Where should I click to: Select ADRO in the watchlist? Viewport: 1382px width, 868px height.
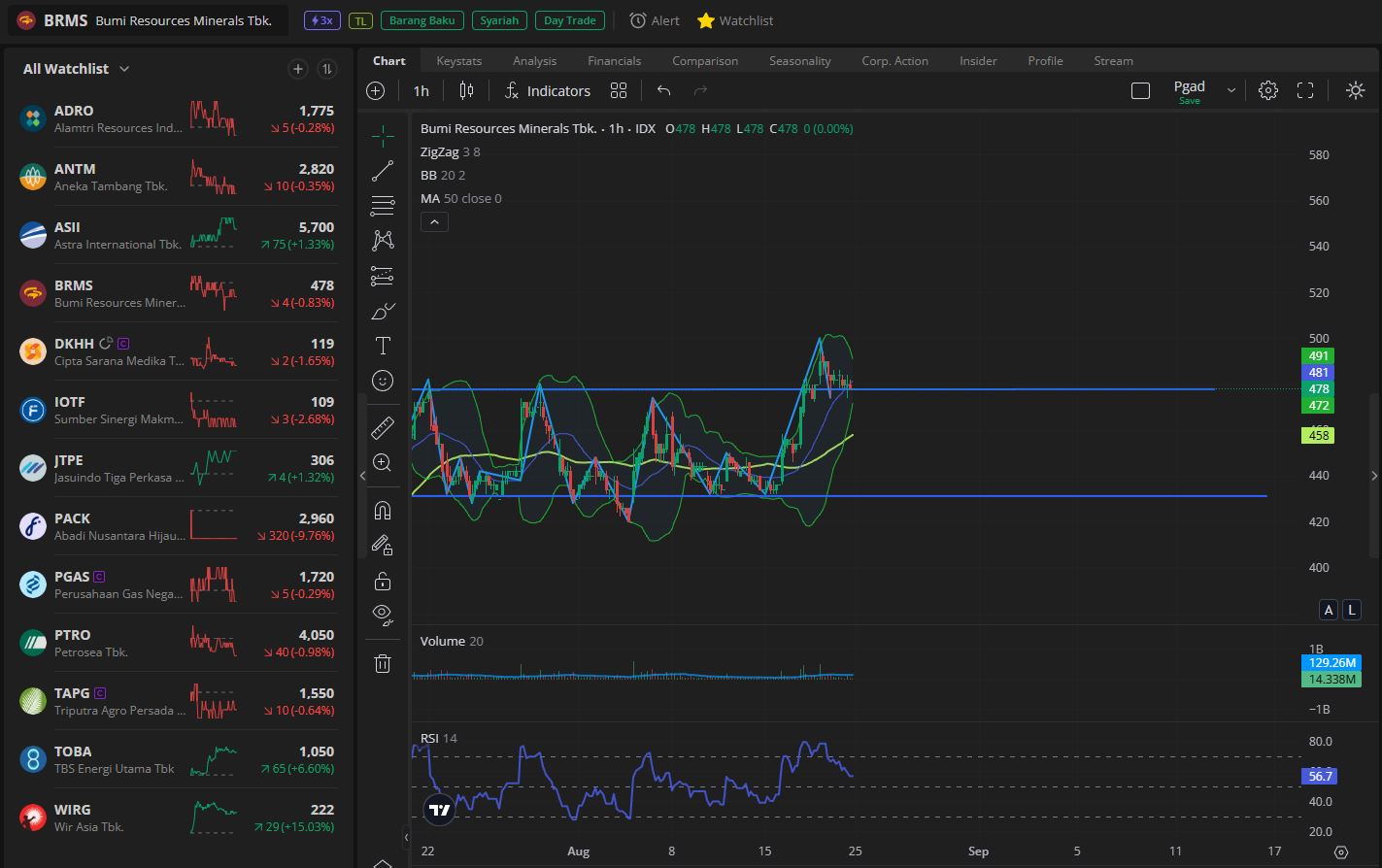(x=177, y=118)
